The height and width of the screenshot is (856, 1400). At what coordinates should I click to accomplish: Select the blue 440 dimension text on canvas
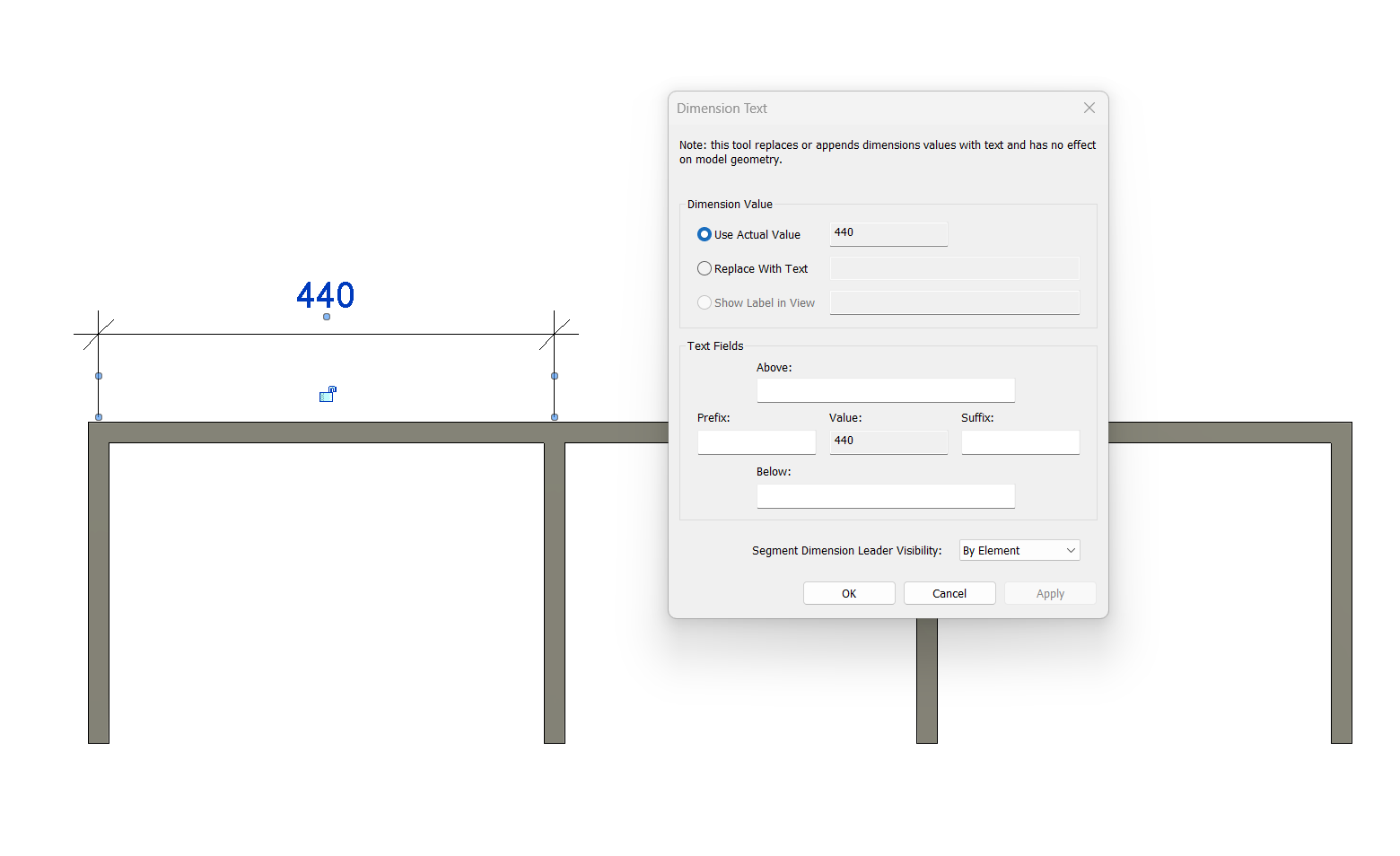[326, 294]
